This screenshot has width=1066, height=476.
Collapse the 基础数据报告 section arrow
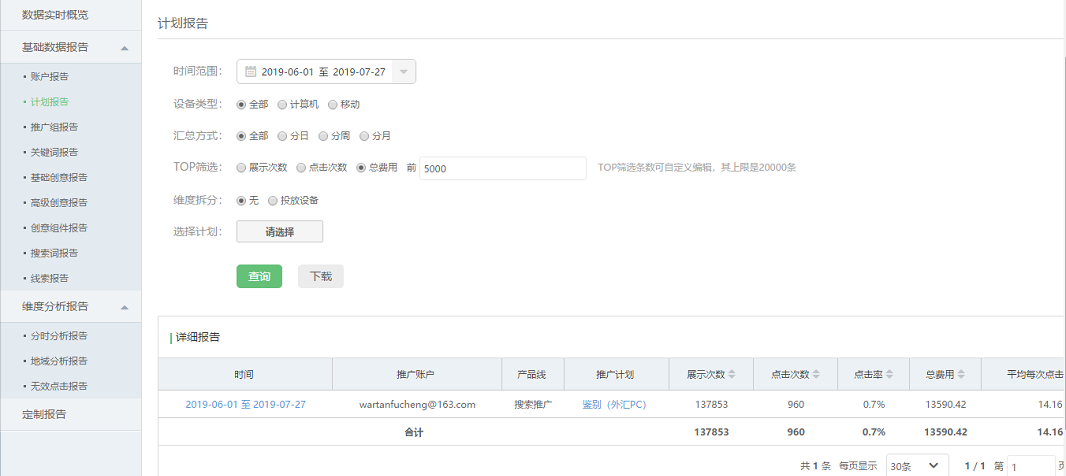coord(124,48)
